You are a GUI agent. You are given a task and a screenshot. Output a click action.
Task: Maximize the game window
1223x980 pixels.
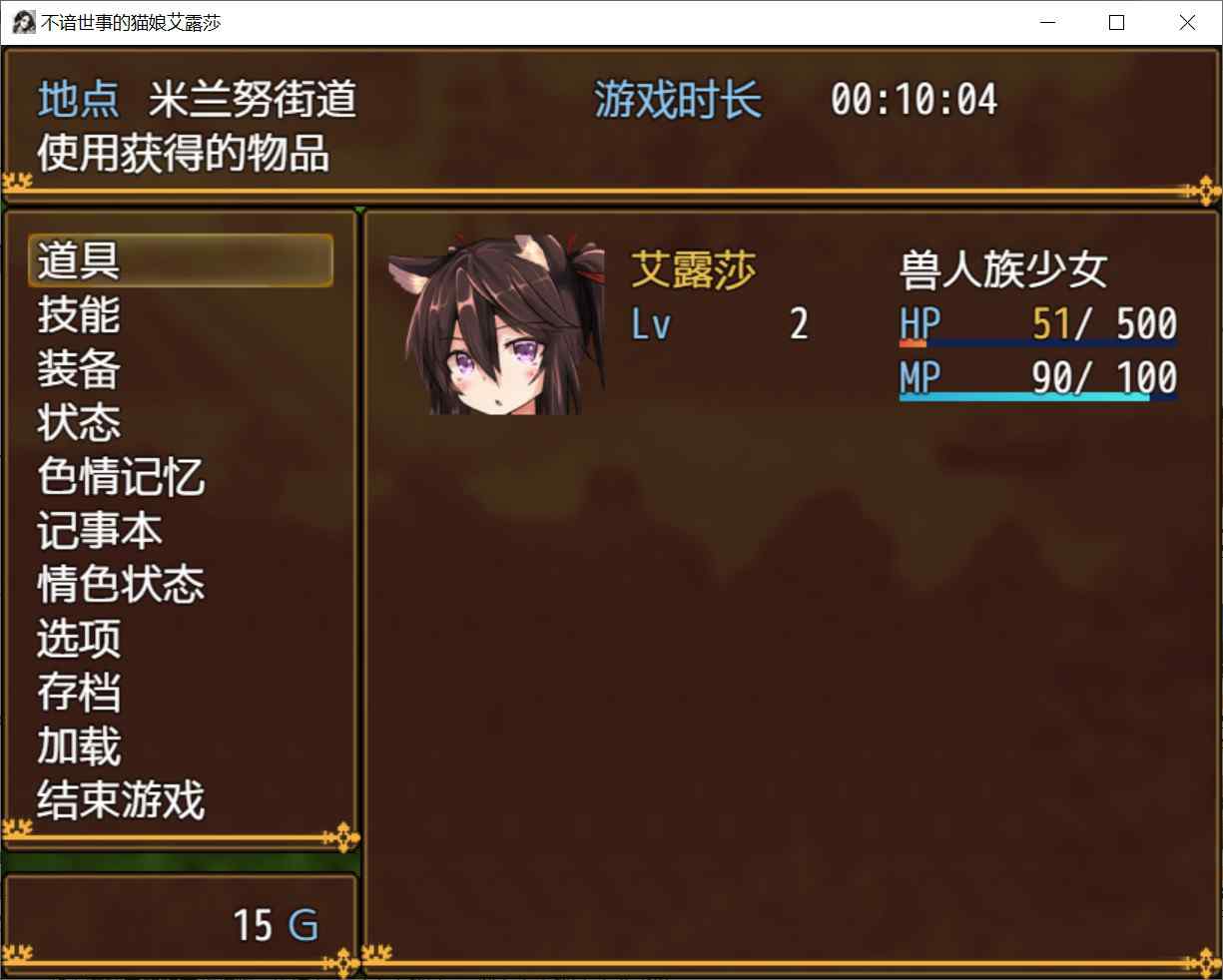pos(1117,22)
